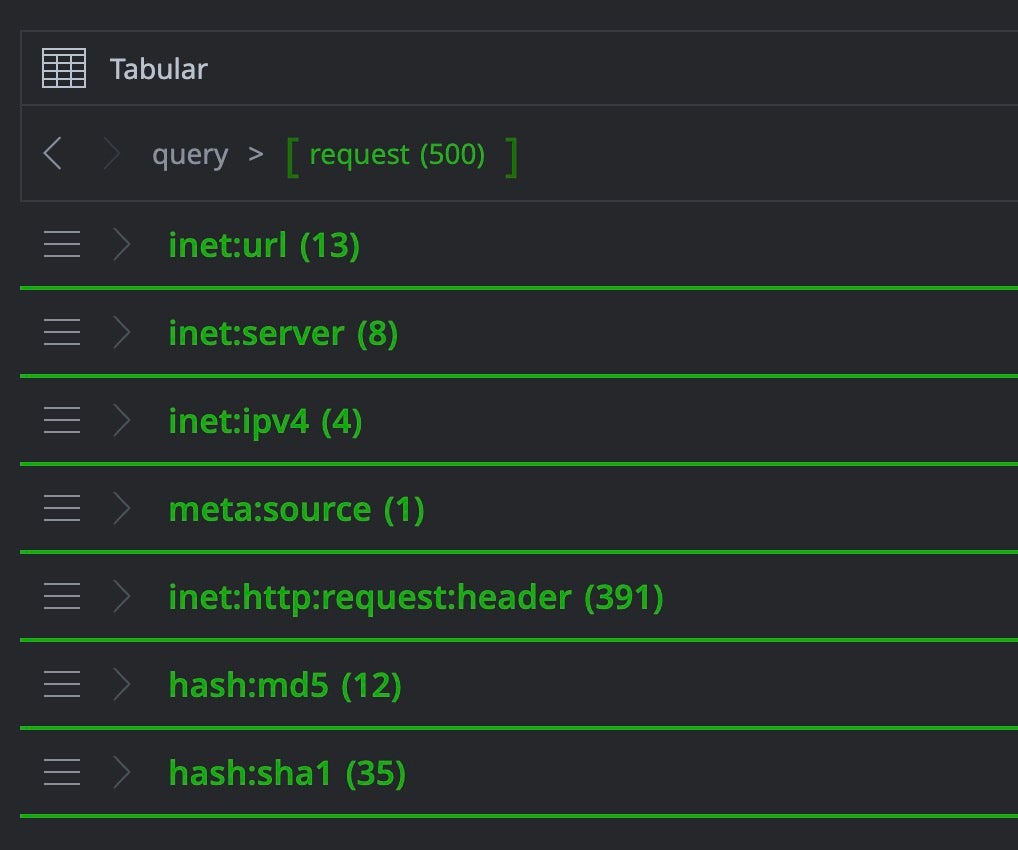Open hamburger menu for meta:source row
Image resolution: width=1018 pixels, height=850 pixels.
[62, 509]
